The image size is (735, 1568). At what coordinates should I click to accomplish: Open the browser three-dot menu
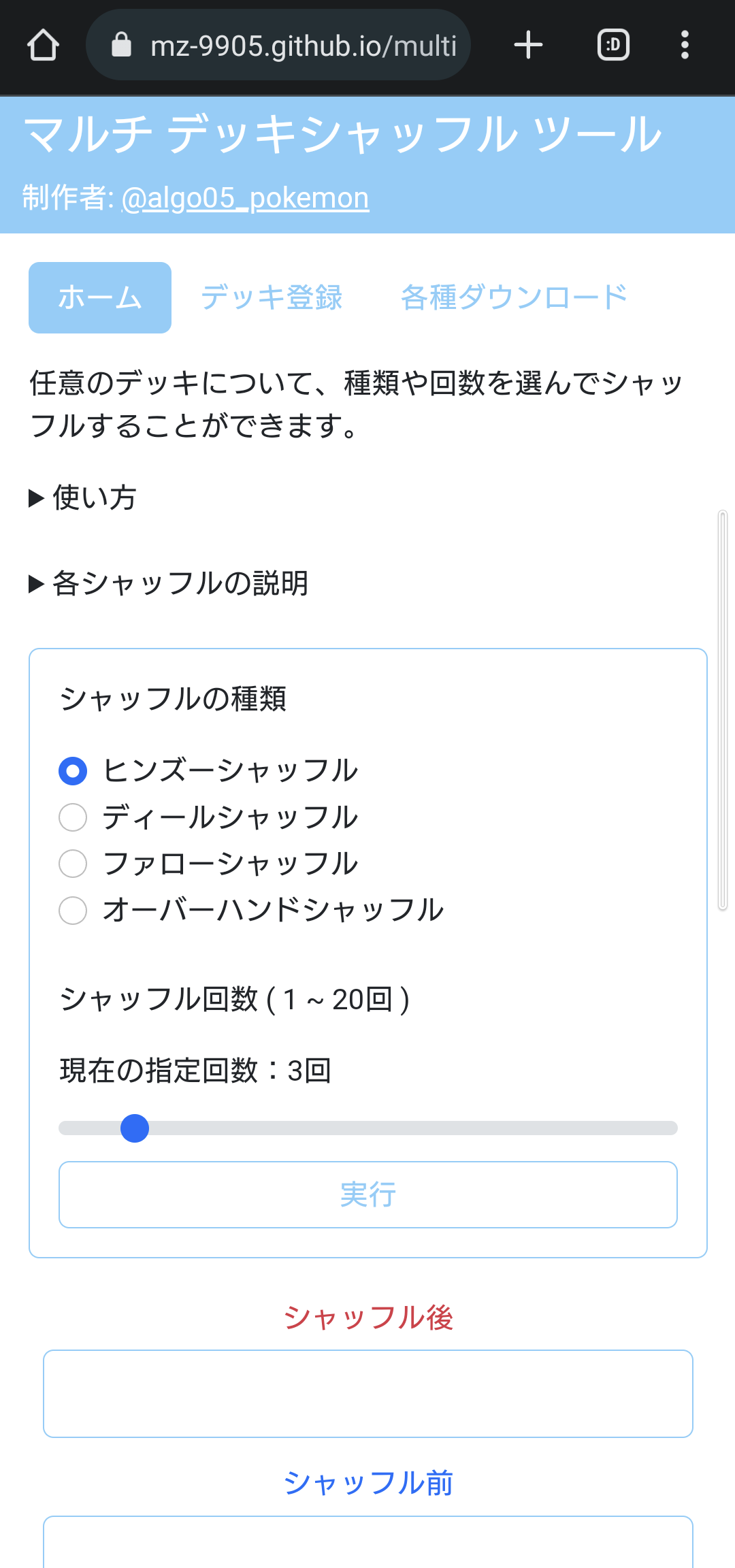coord(685,46)
